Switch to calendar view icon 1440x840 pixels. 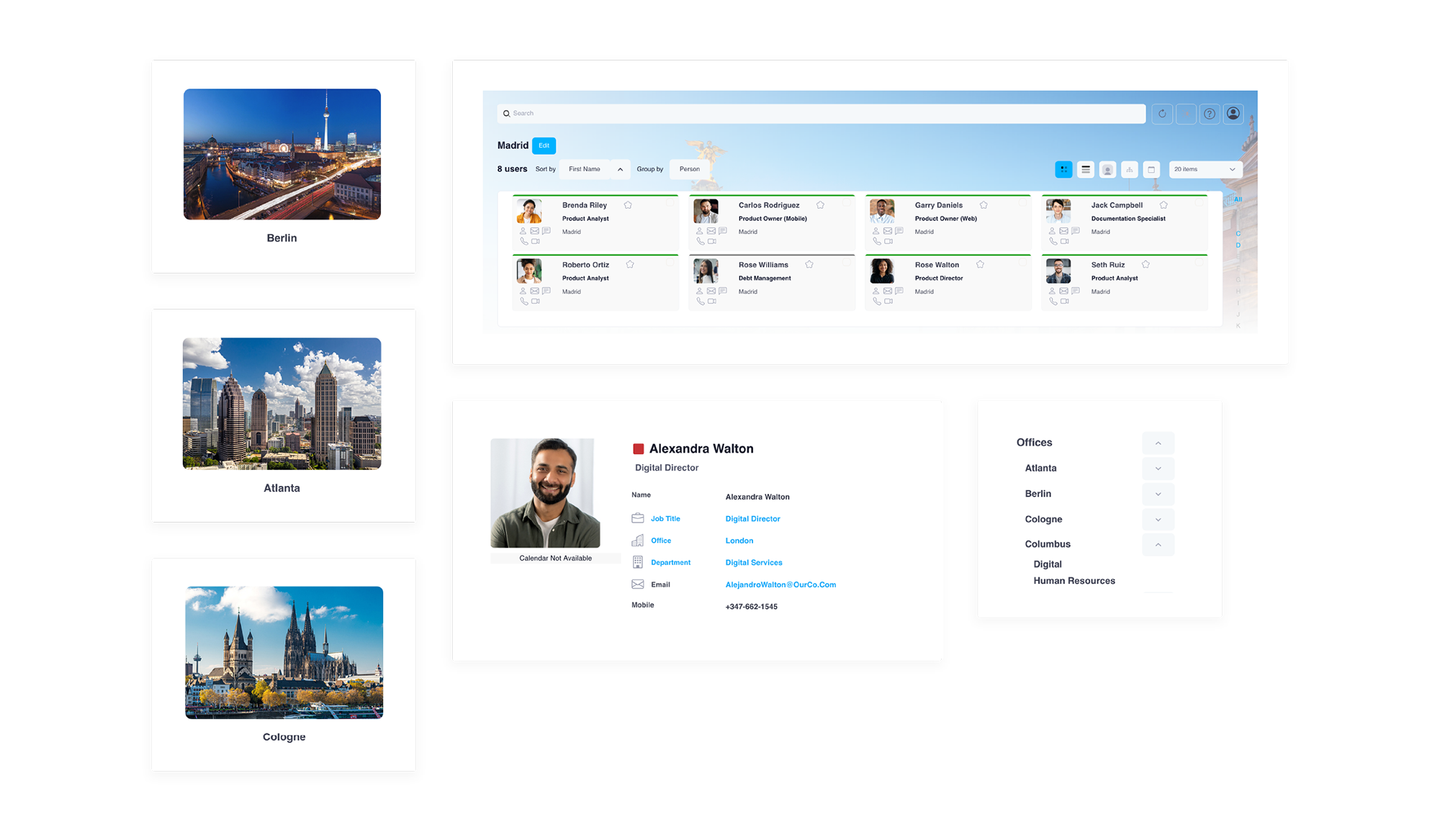1151,170
